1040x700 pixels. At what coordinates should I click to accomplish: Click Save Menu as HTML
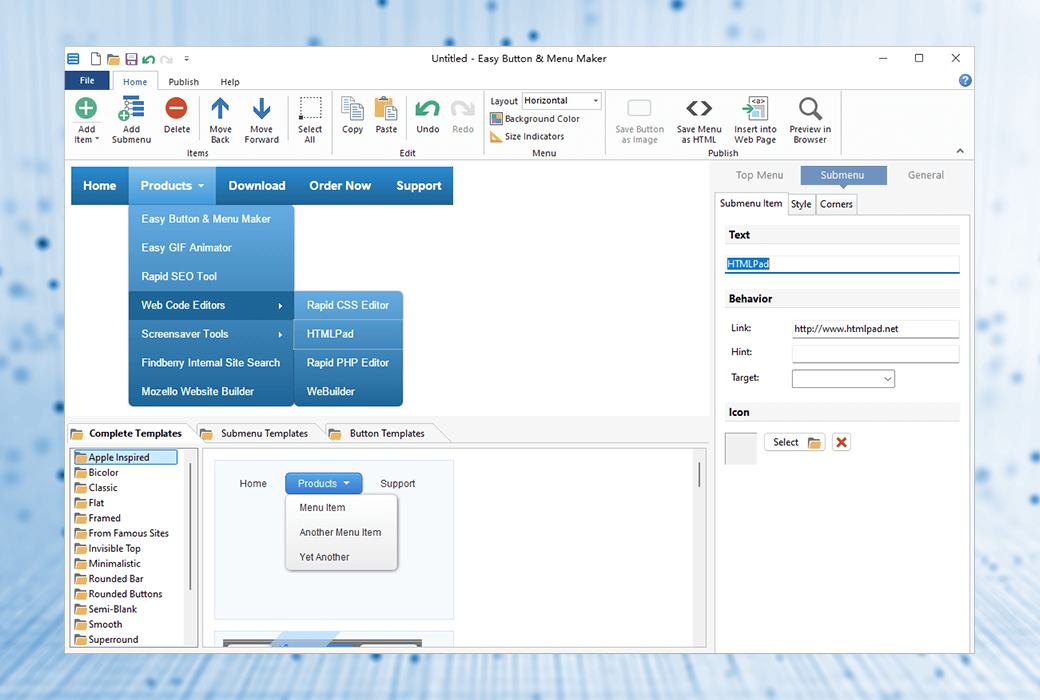(x=699, y=120)
